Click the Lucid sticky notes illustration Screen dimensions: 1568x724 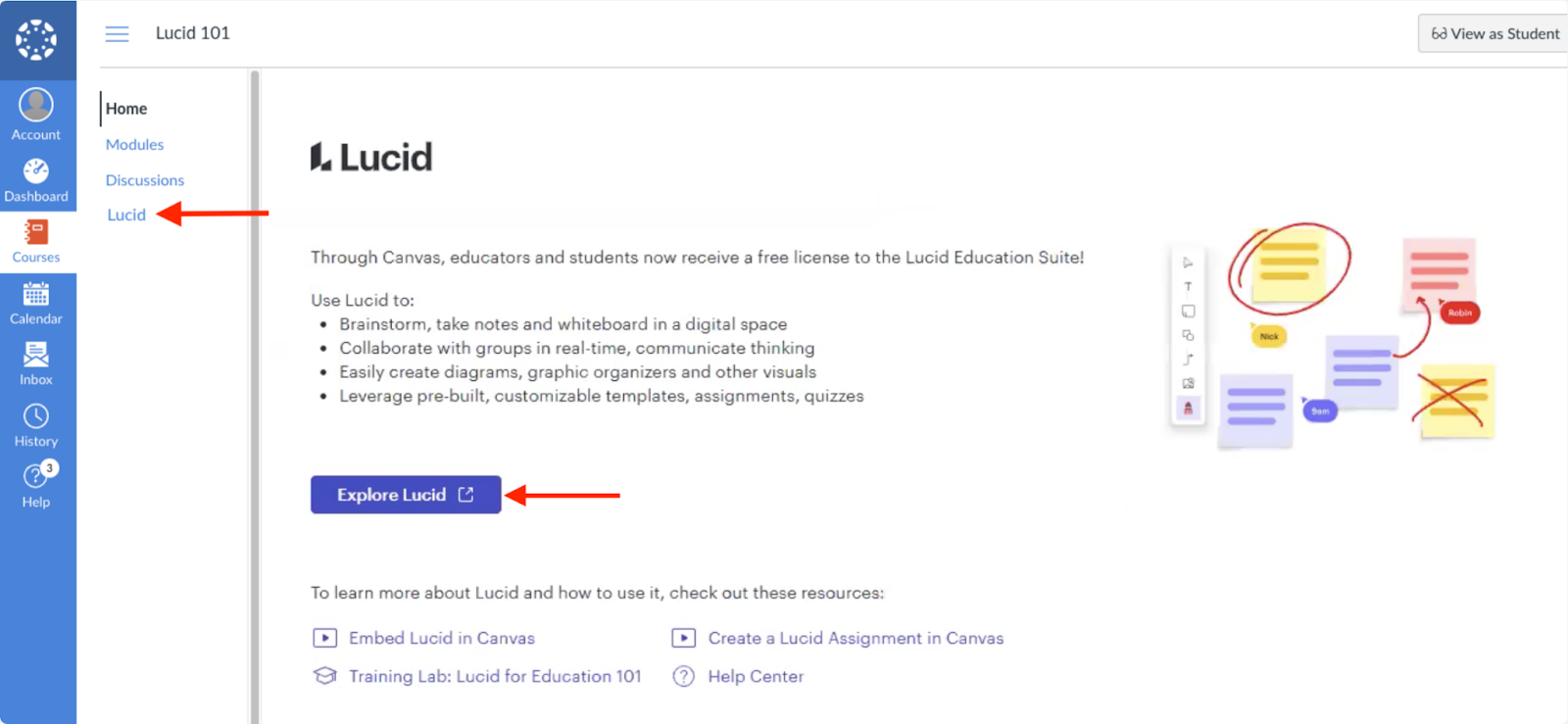point(1334,336)
